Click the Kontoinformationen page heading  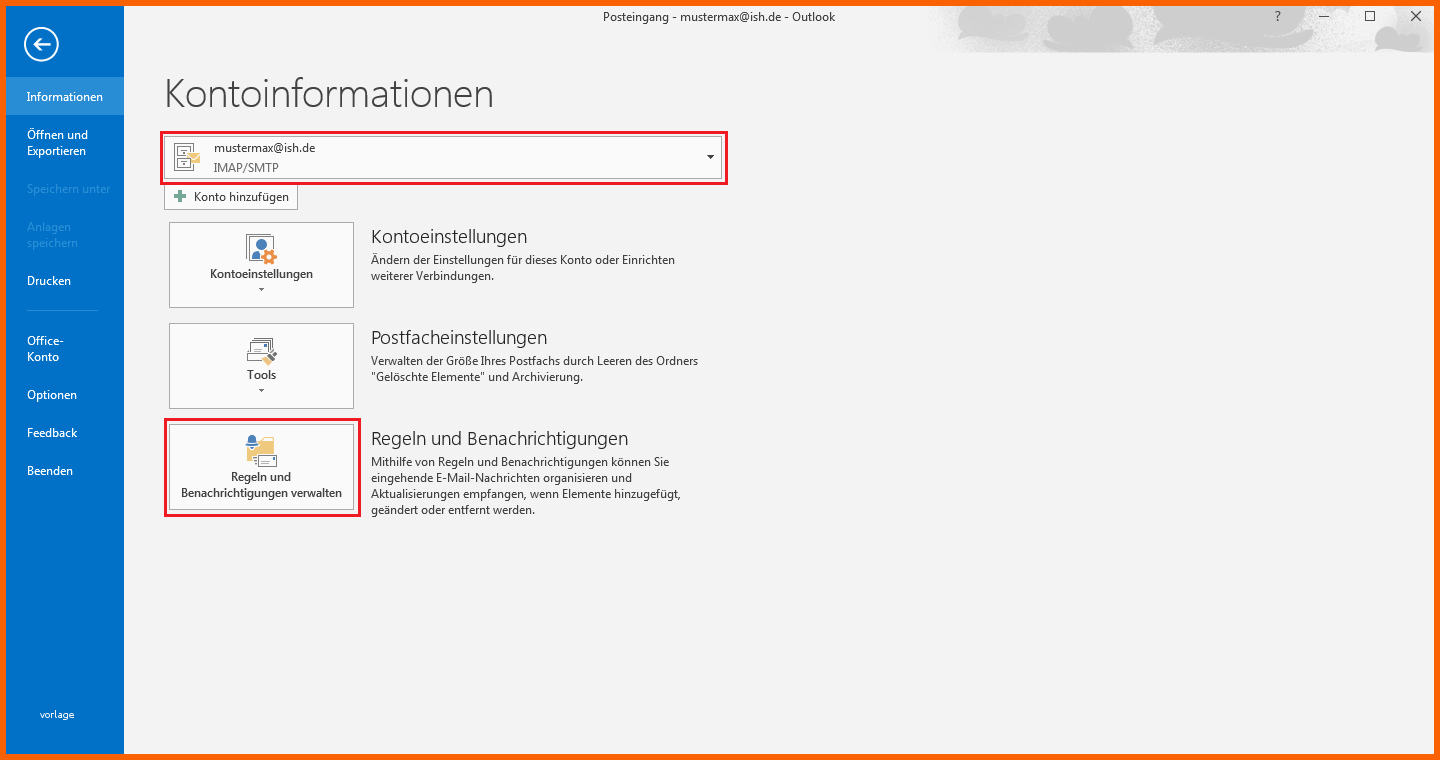[329, 94]
